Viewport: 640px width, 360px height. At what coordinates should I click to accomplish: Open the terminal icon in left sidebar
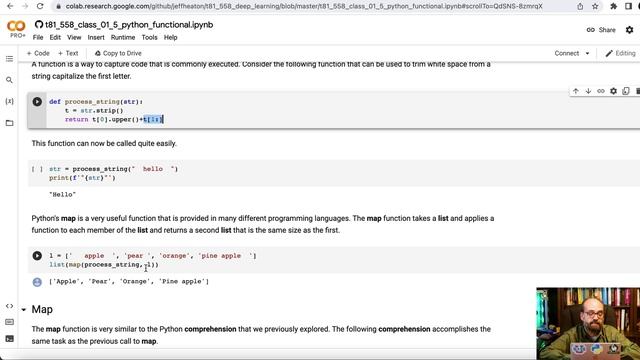point(9,339)
